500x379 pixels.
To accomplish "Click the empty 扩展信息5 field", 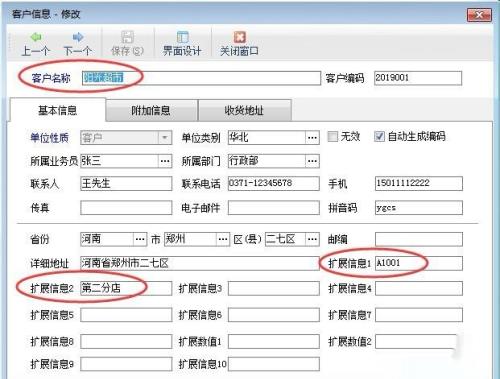I will [126, 315].
